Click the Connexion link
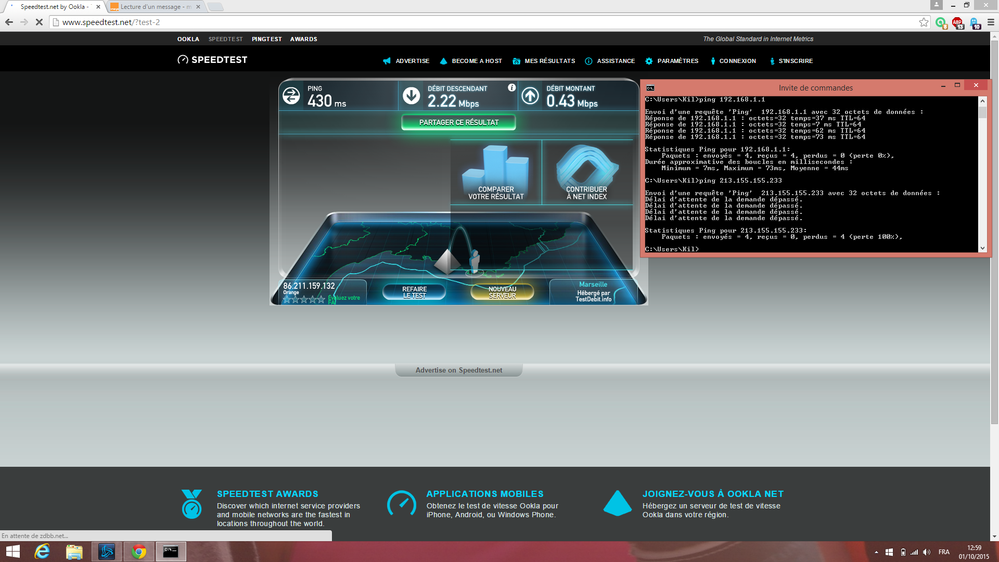999x562 pixels. [x=733, y=61]
